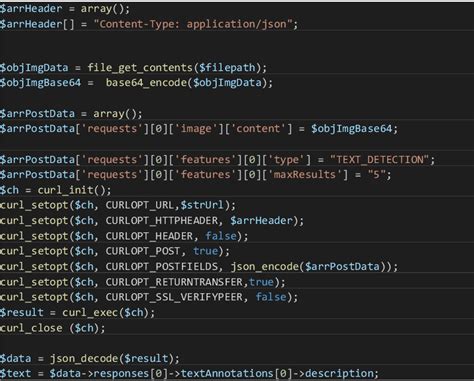The image size is (474, 381).
Task: Click the CURLOPT_RETURNTRANSFER line
Action: point(143,282)
